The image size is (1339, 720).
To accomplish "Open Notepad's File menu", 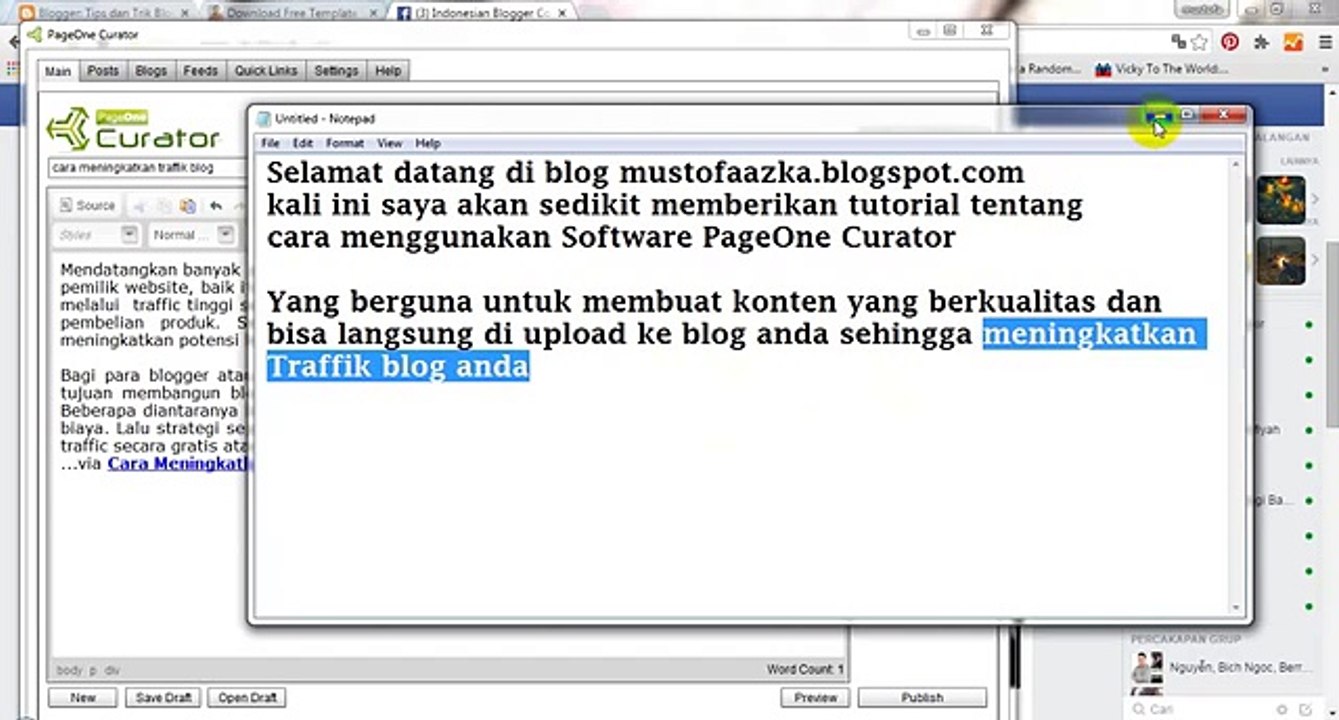I will point(270,144).
